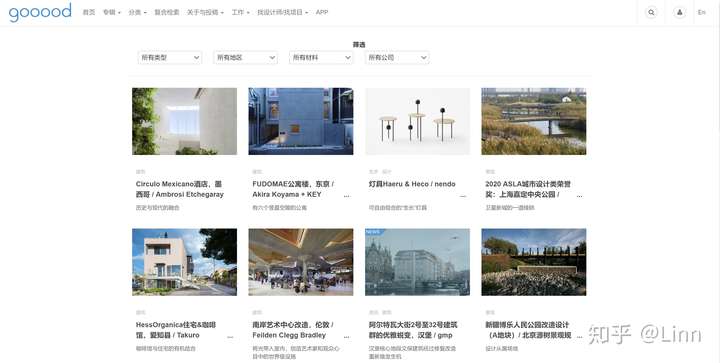Open the 所有材料 filter dropdown
This screenshot has height=363, width=720.
click(321, 57)
